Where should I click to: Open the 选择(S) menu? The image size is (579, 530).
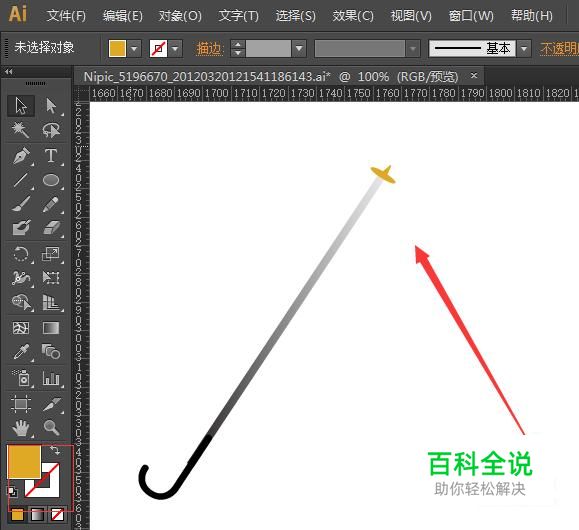click(295, 16)
